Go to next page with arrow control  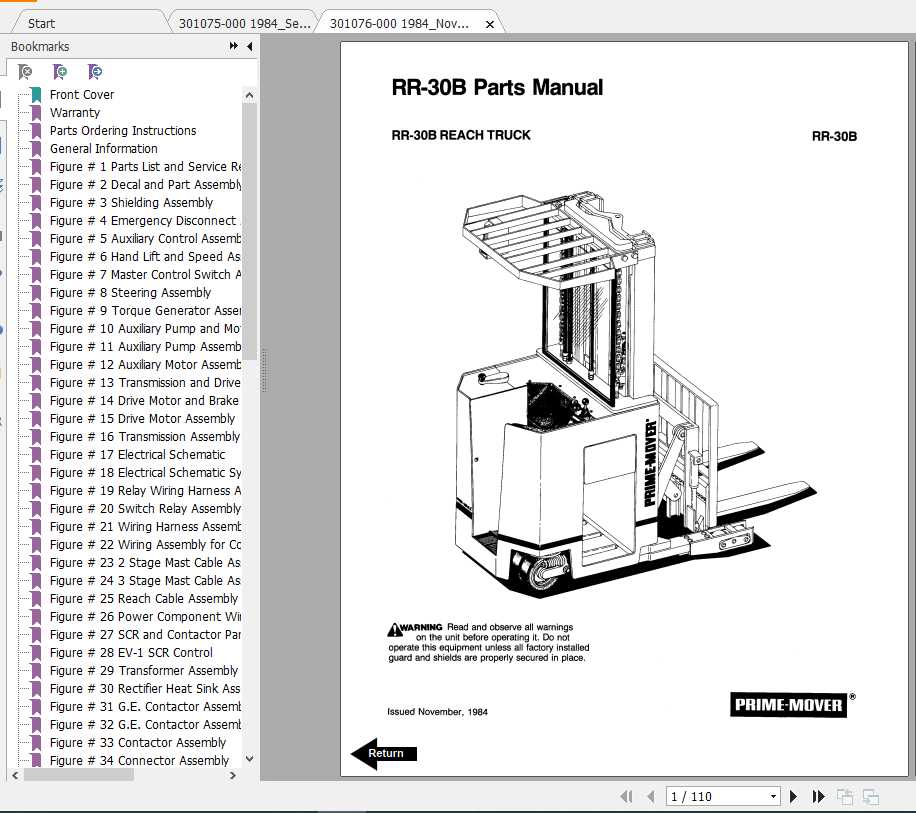pos(793,796)
